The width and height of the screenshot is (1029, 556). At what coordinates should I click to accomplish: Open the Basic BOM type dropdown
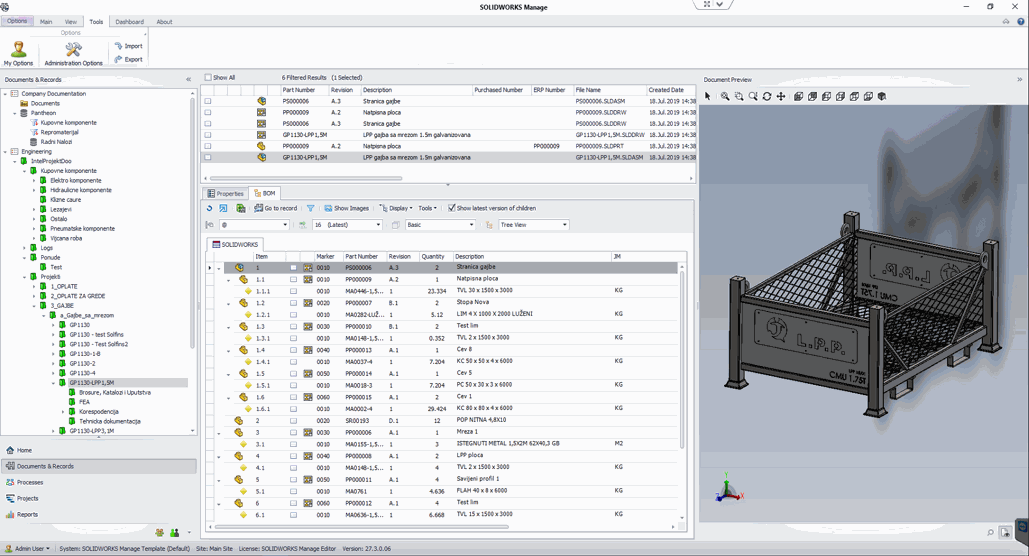pos(470,225)
